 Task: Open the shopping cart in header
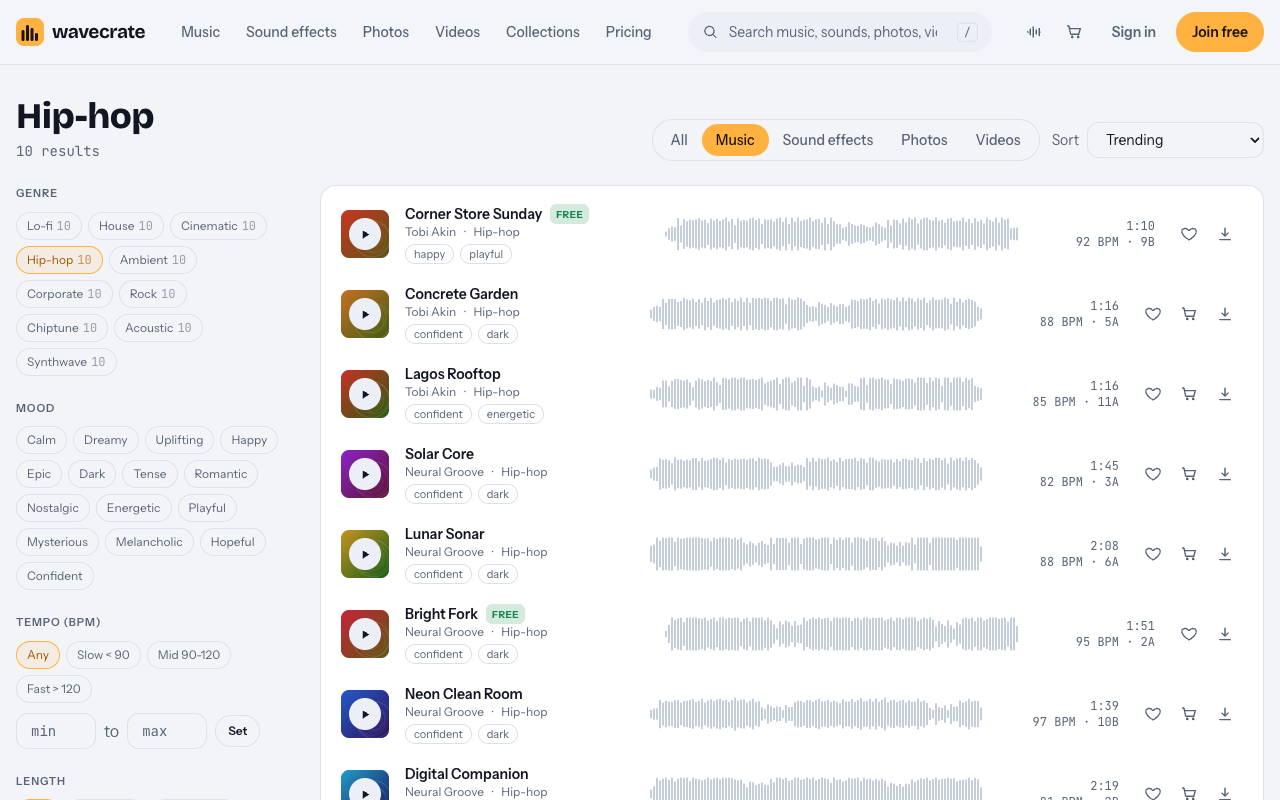point(1074,32)
